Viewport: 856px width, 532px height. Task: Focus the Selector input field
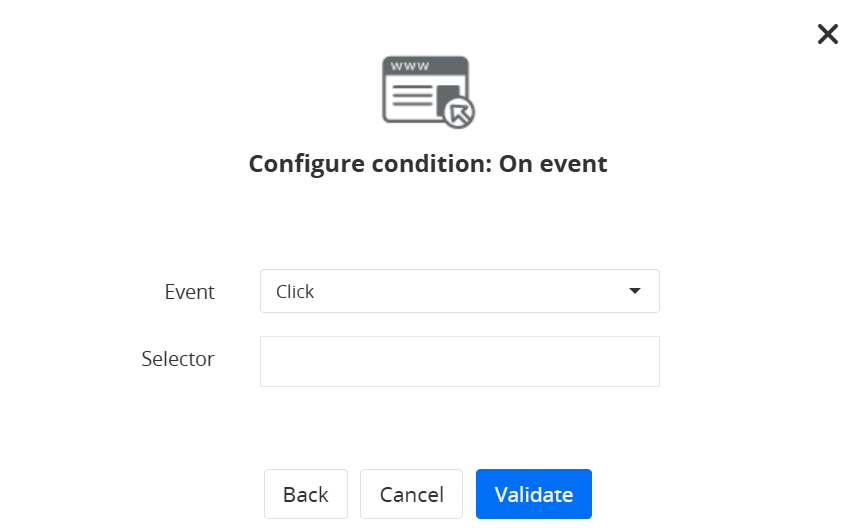click(459, 361)
